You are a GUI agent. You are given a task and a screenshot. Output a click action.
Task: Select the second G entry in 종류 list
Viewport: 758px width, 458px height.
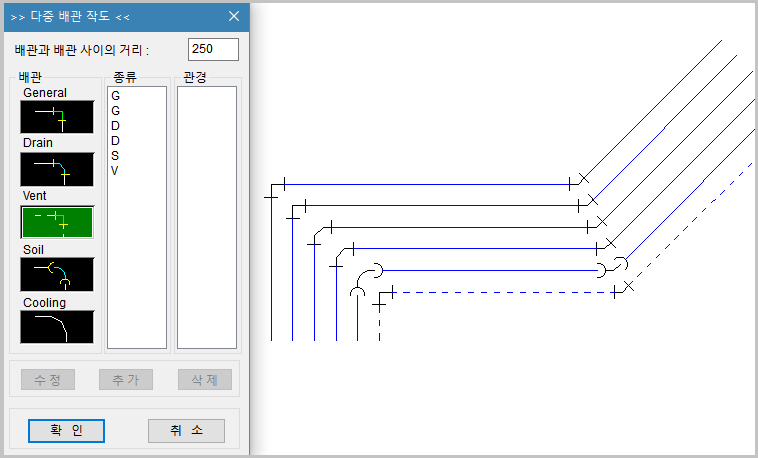(x=116, y=111)
